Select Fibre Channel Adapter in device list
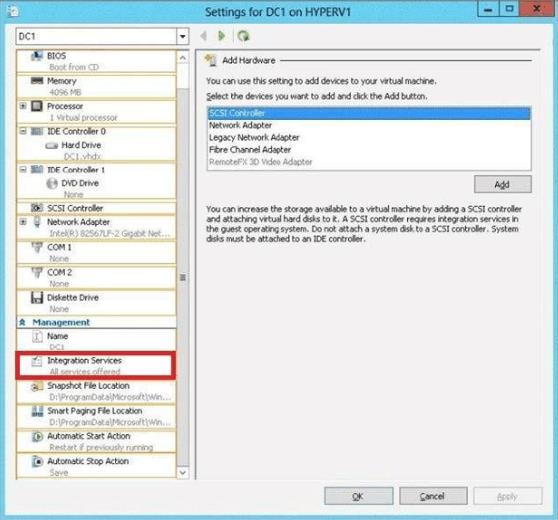Viewport: 558px width, 520px height. click(x=250, y=149)
